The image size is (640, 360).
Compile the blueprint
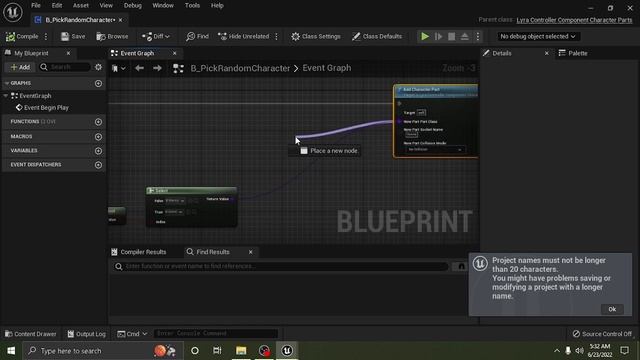click(x=22, y=36)
